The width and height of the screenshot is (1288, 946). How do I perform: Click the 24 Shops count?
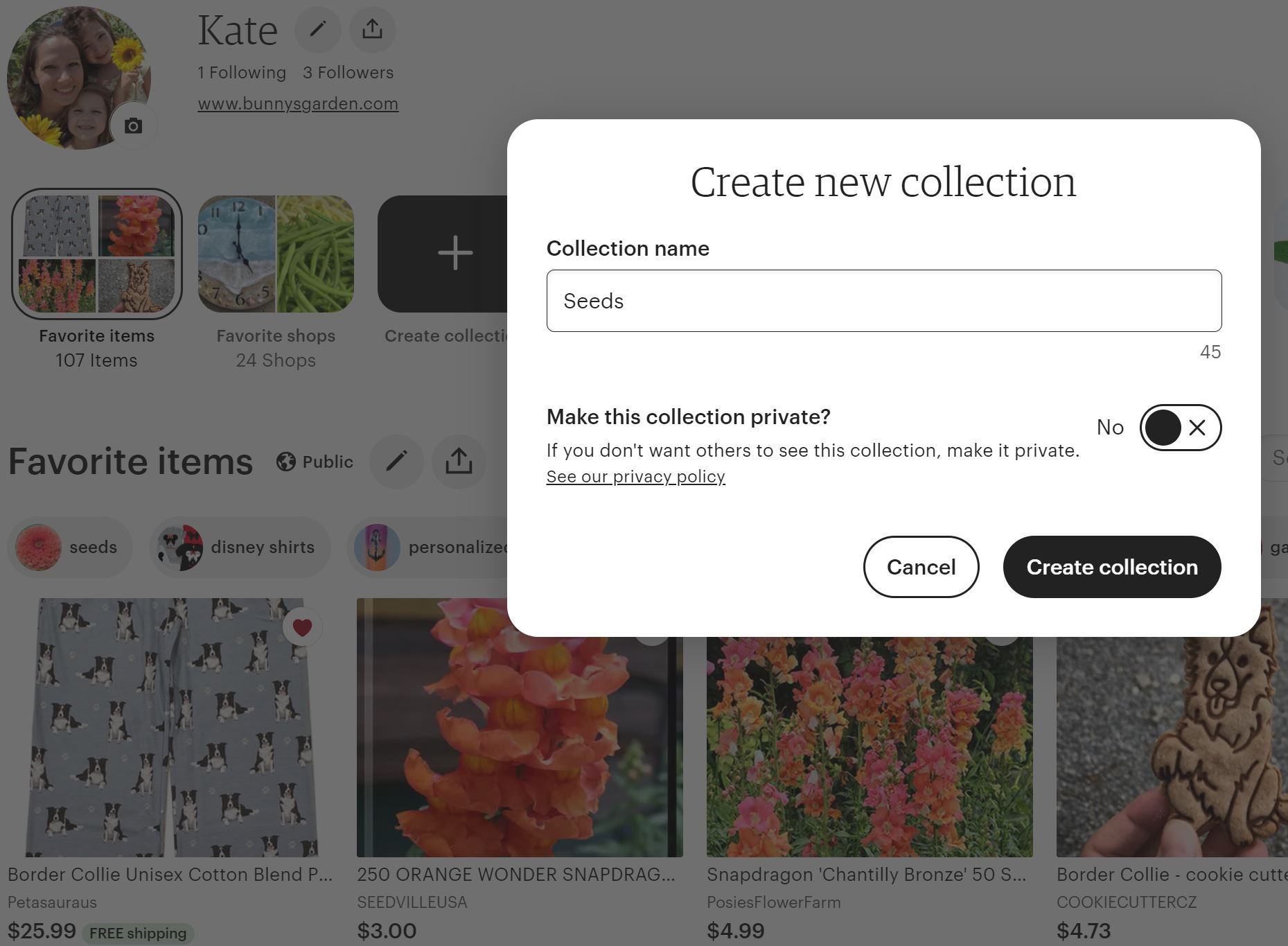tap(276, 361)
